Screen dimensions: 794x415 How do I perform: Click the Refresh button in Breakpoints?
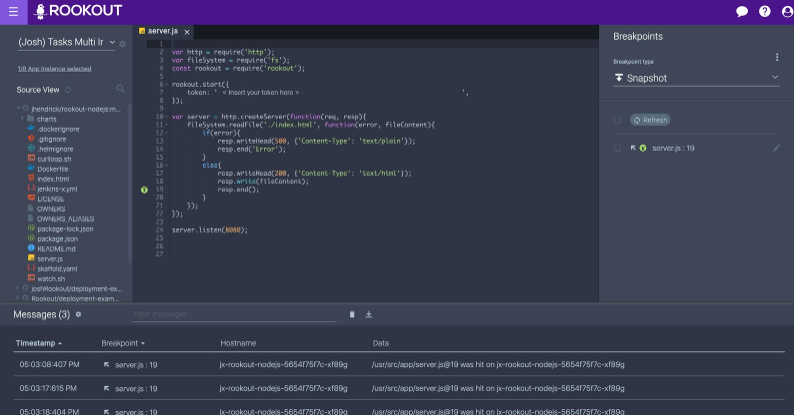coord(649,120)
